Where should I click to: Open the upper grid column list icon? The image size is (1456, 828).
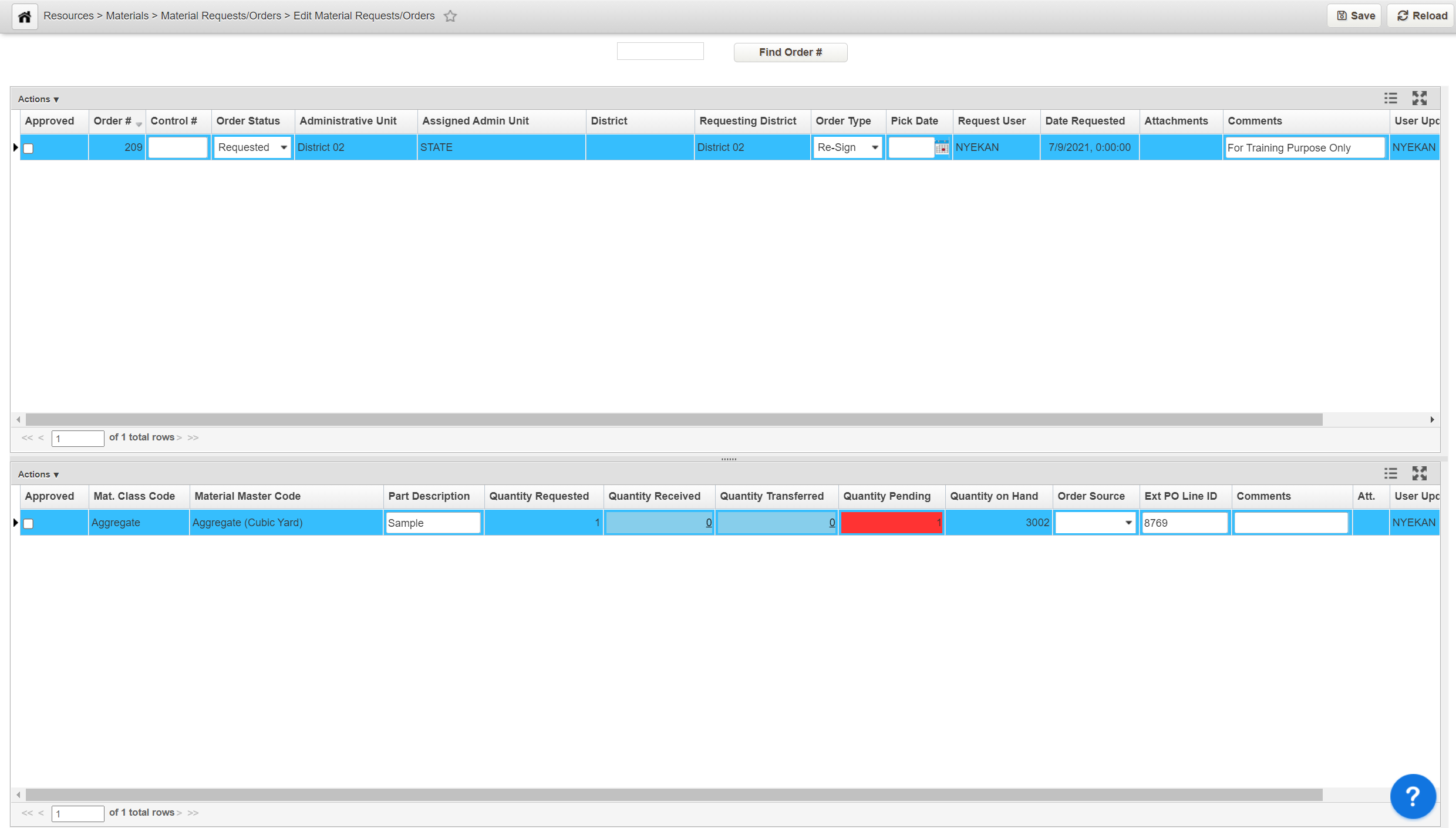tap(1390, 99)
